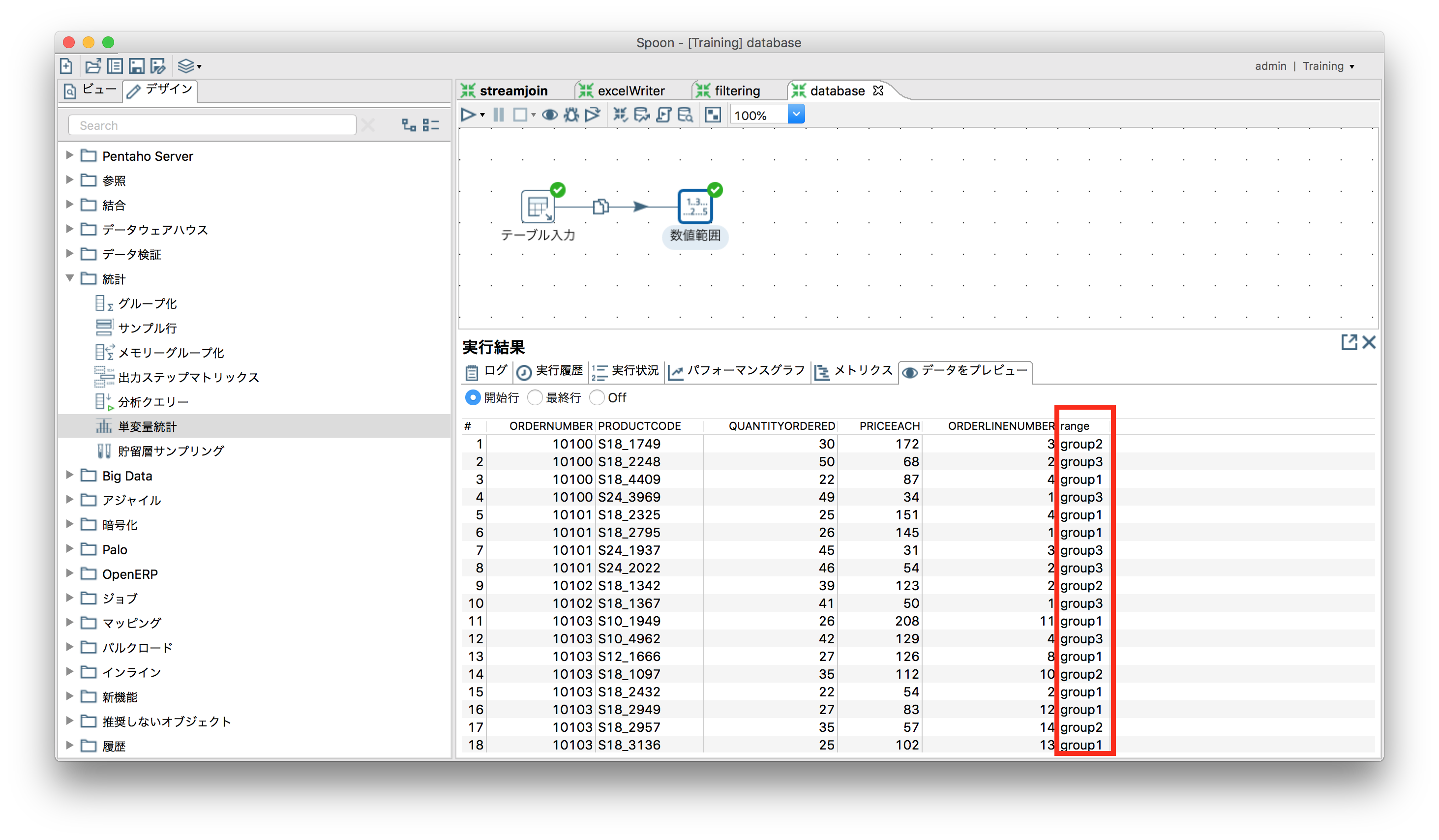Turn preview rows Off
Viewport: 1439px width, 840px height.
point(598,397)
